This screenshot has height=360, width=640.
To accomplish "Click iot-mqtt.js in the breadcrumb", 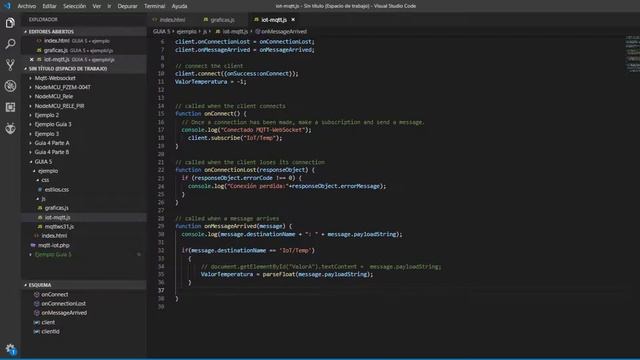I will 236,31.
